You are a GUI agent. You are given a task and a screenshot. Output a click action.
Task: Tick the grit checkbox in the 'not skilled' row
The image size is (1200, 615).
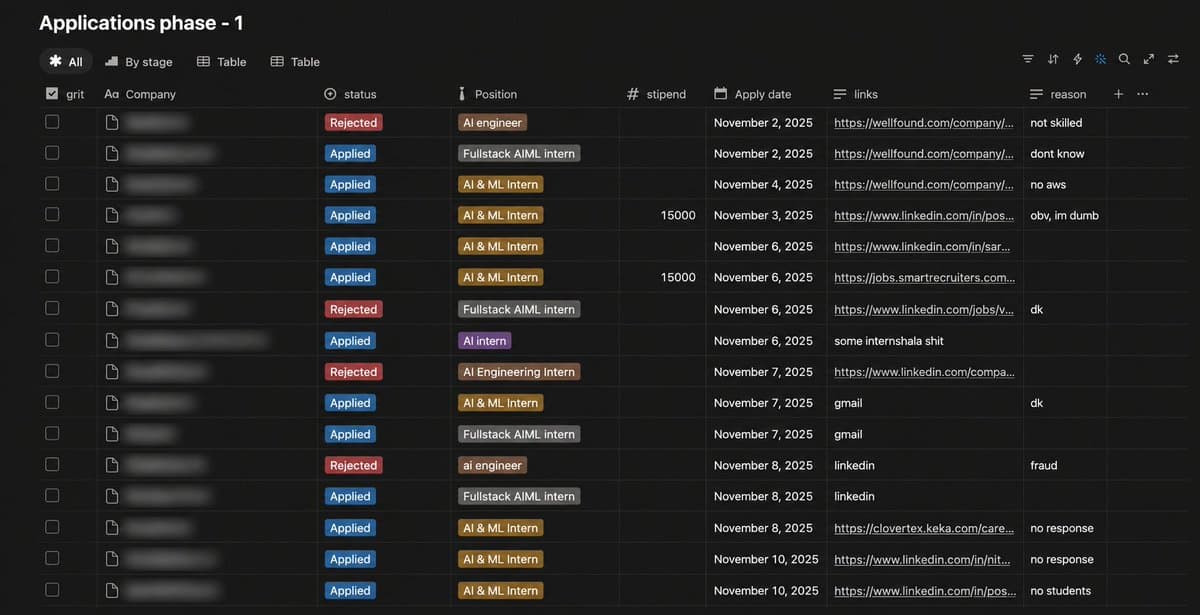[x=52, y=122]
